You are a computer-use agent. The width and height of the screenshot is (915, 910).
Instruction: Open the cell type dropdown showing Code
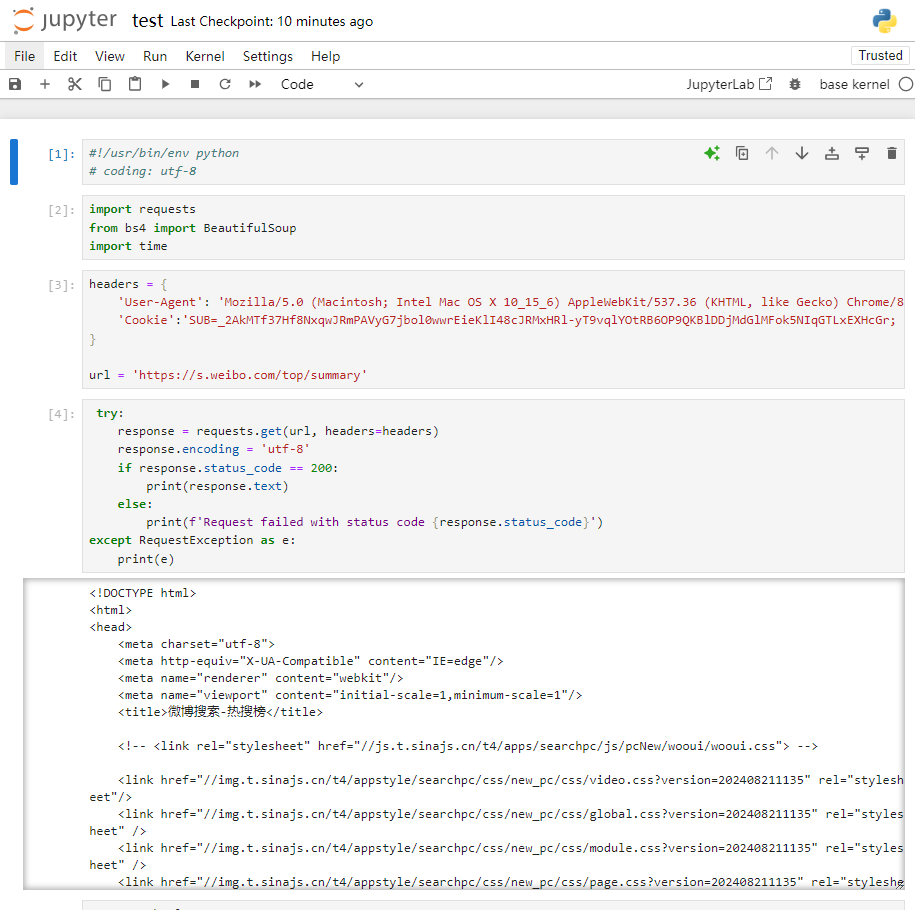coord(322,84)
